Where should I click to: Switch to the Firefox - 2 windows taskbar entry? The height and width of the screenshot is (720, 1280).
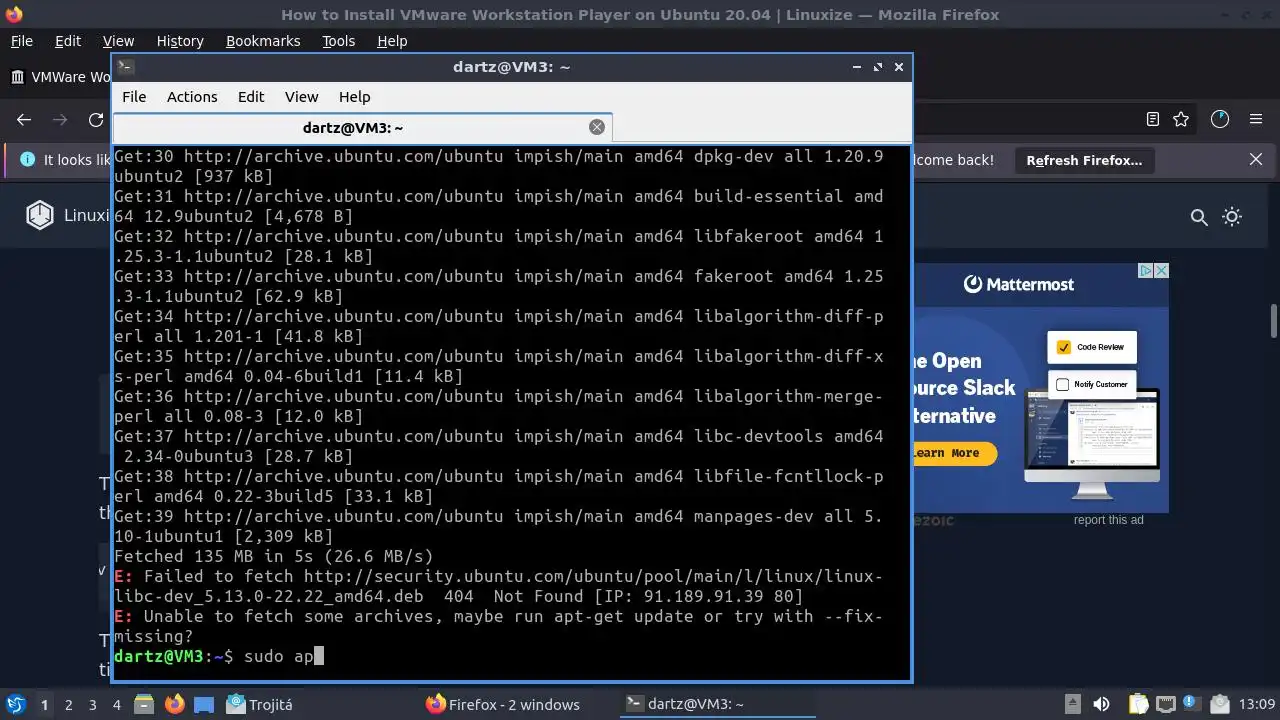(503, 705)
